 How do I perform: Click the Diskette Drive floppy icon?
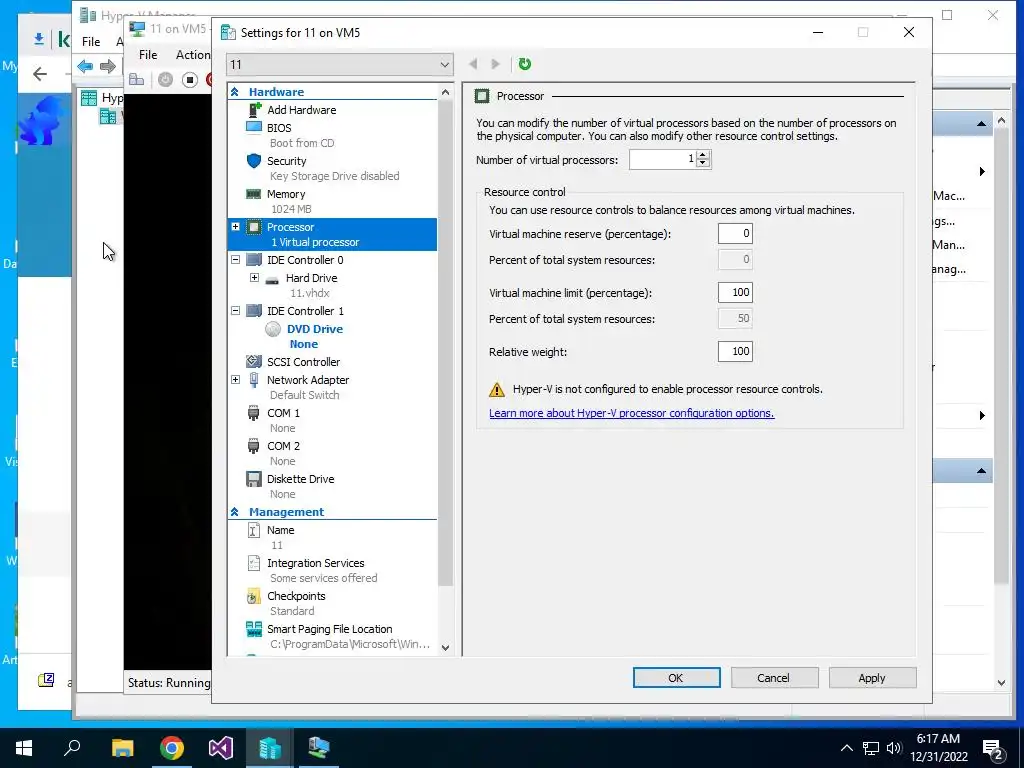point(254,479)
